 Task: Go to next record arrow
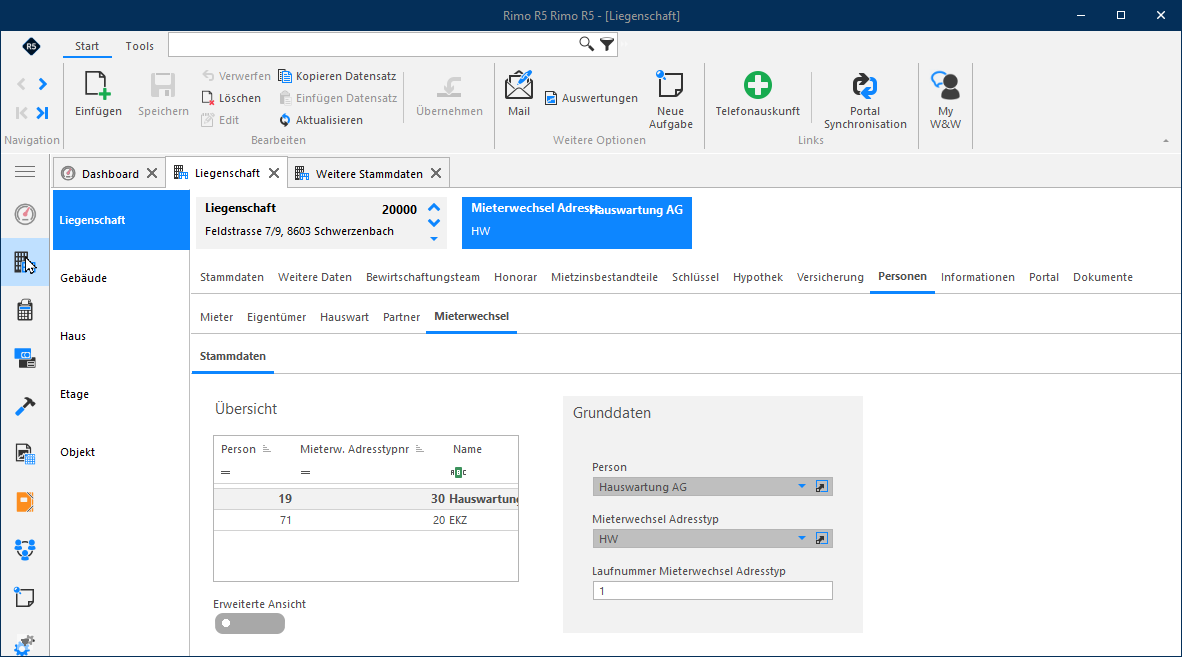43,84
